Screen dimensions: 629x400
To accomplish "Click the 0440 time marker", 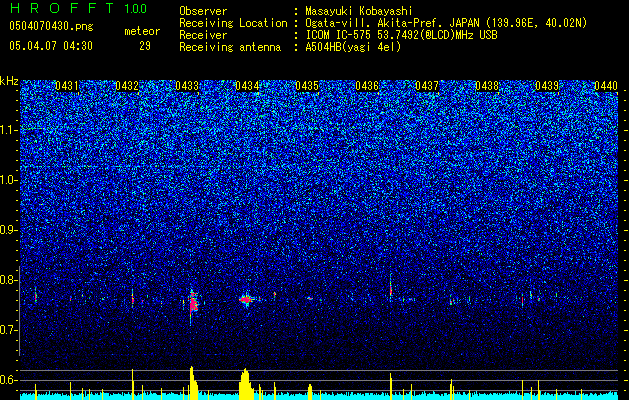I will tap(606, 86).
